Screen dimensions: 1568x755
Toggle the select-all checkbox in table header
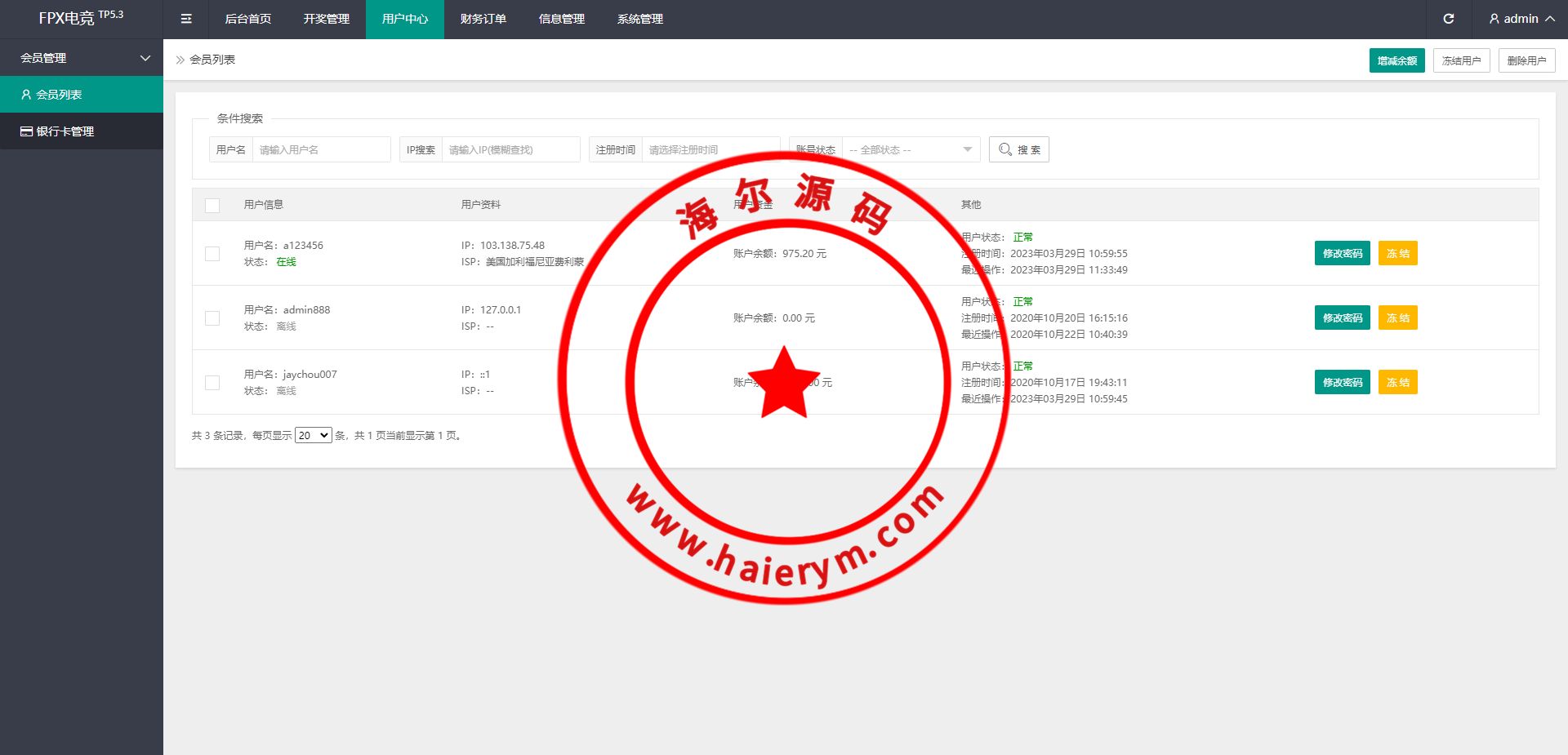coord(212,205)
